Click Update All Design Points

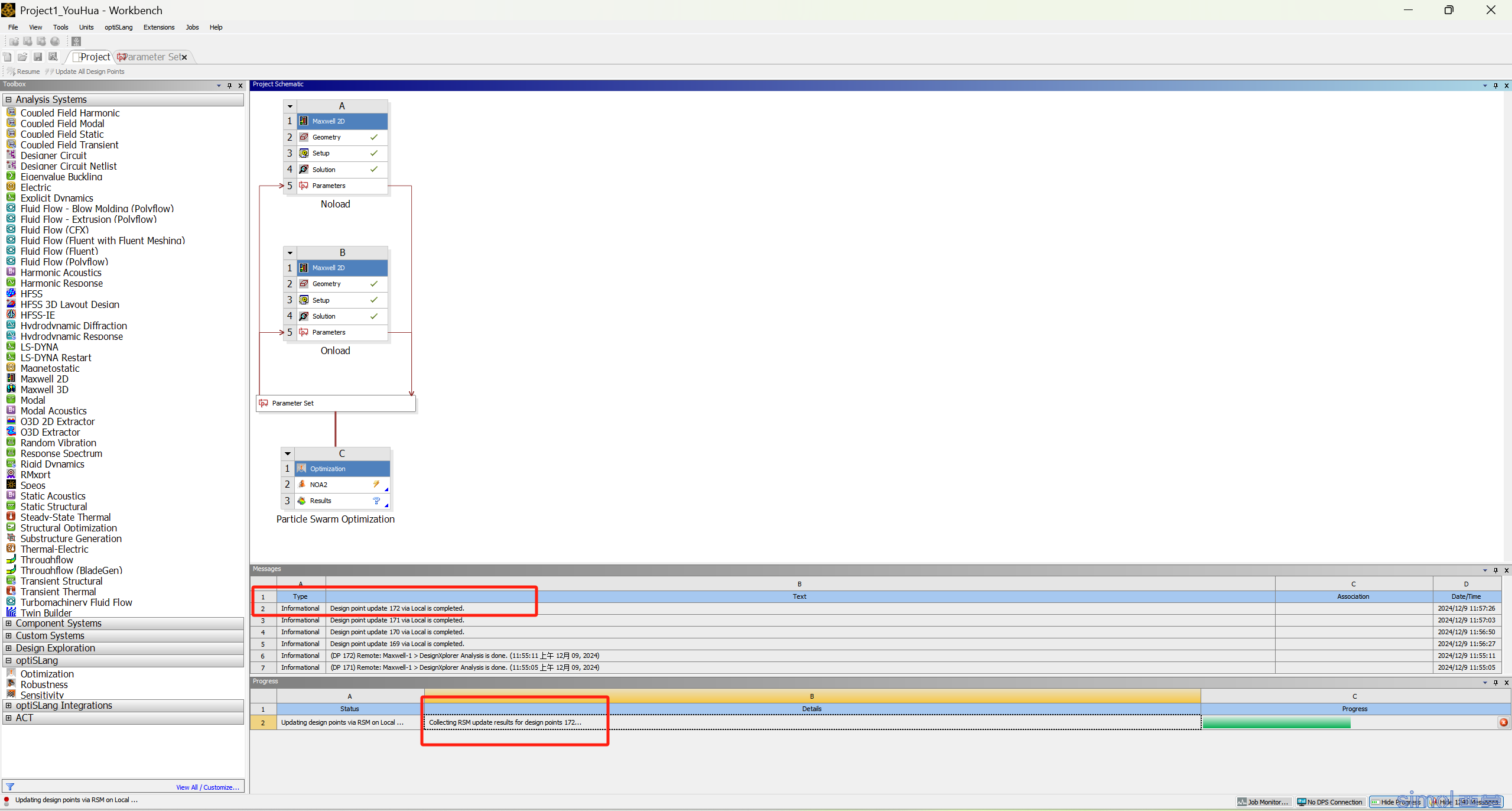coord(86,72)
